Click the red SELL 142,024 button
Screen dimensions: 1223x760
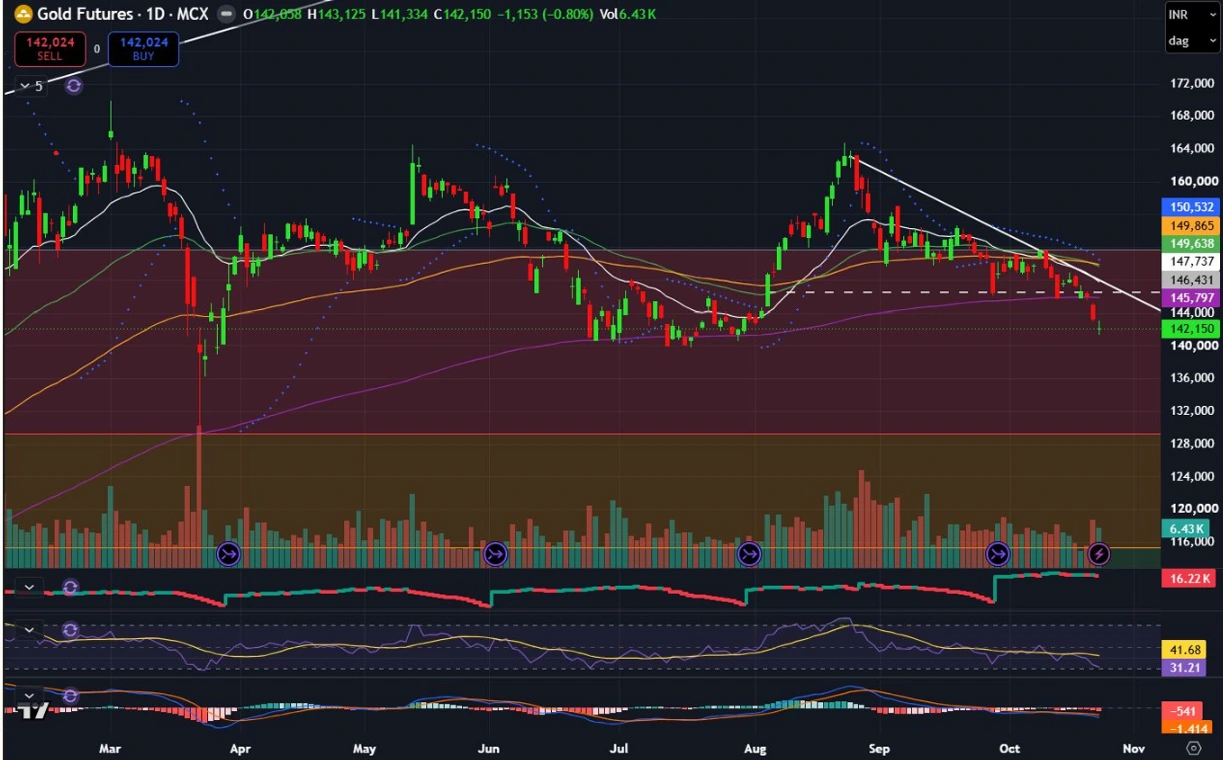[50, 49]
